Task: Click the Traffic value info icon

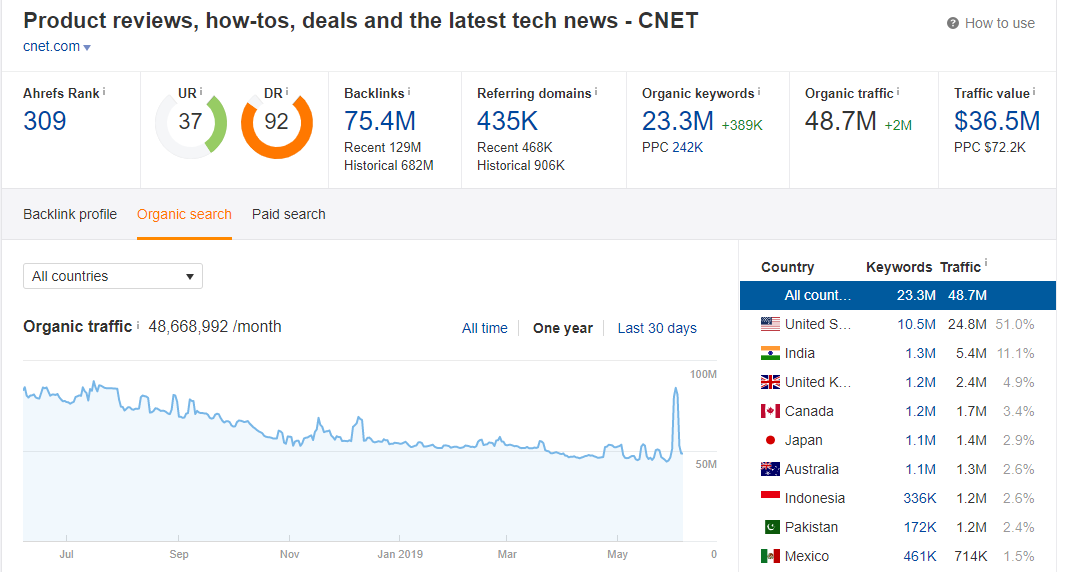Action: 1033,91
